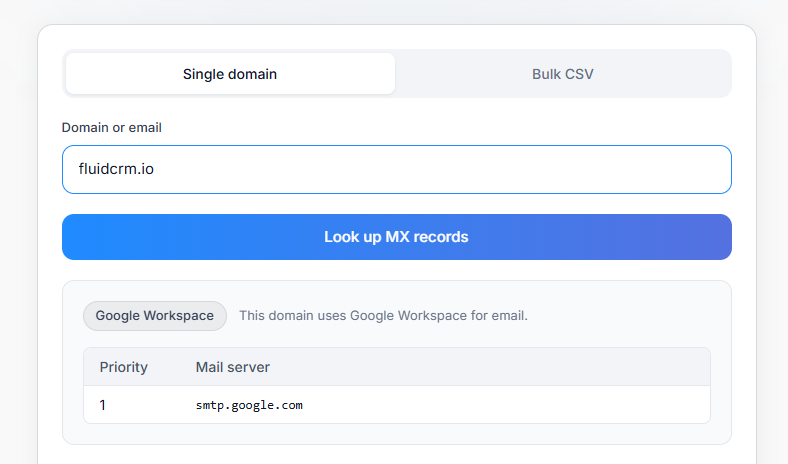Click the priority value 1 cell
This screenshot has width=788, height=464.
[x=103, y=405]
